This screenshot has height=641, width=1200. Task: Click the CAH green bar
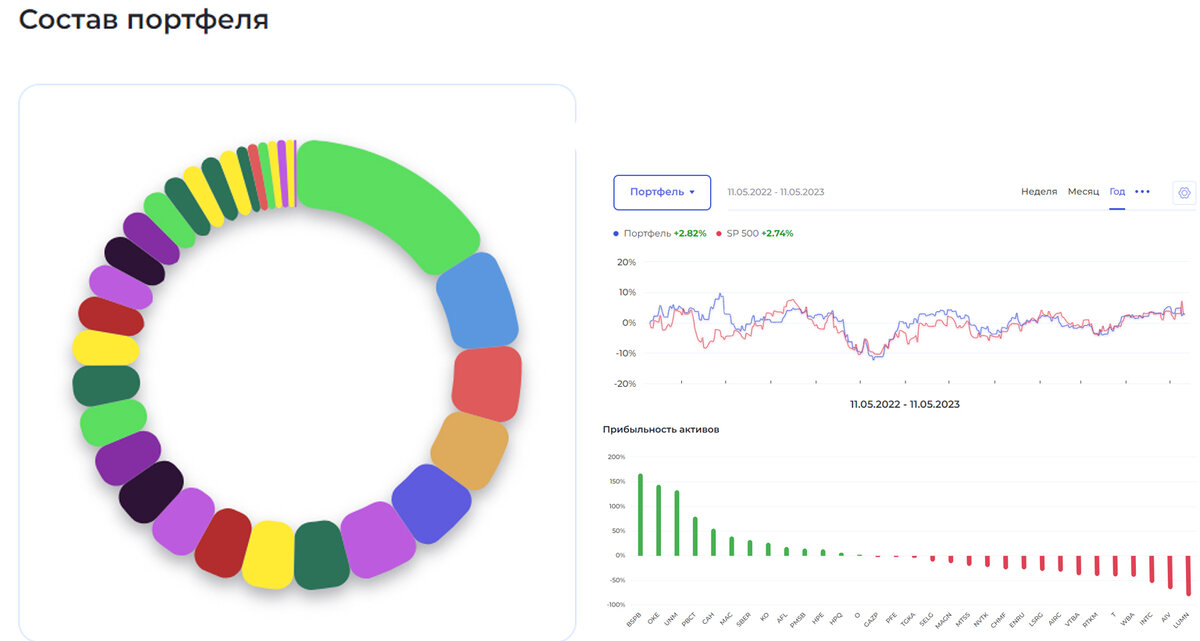coord(713,543)
